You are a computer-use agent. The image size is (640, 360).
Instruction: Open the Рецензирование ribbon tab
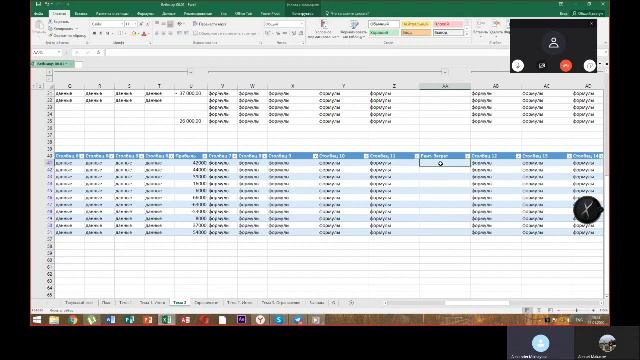(198, 13)
